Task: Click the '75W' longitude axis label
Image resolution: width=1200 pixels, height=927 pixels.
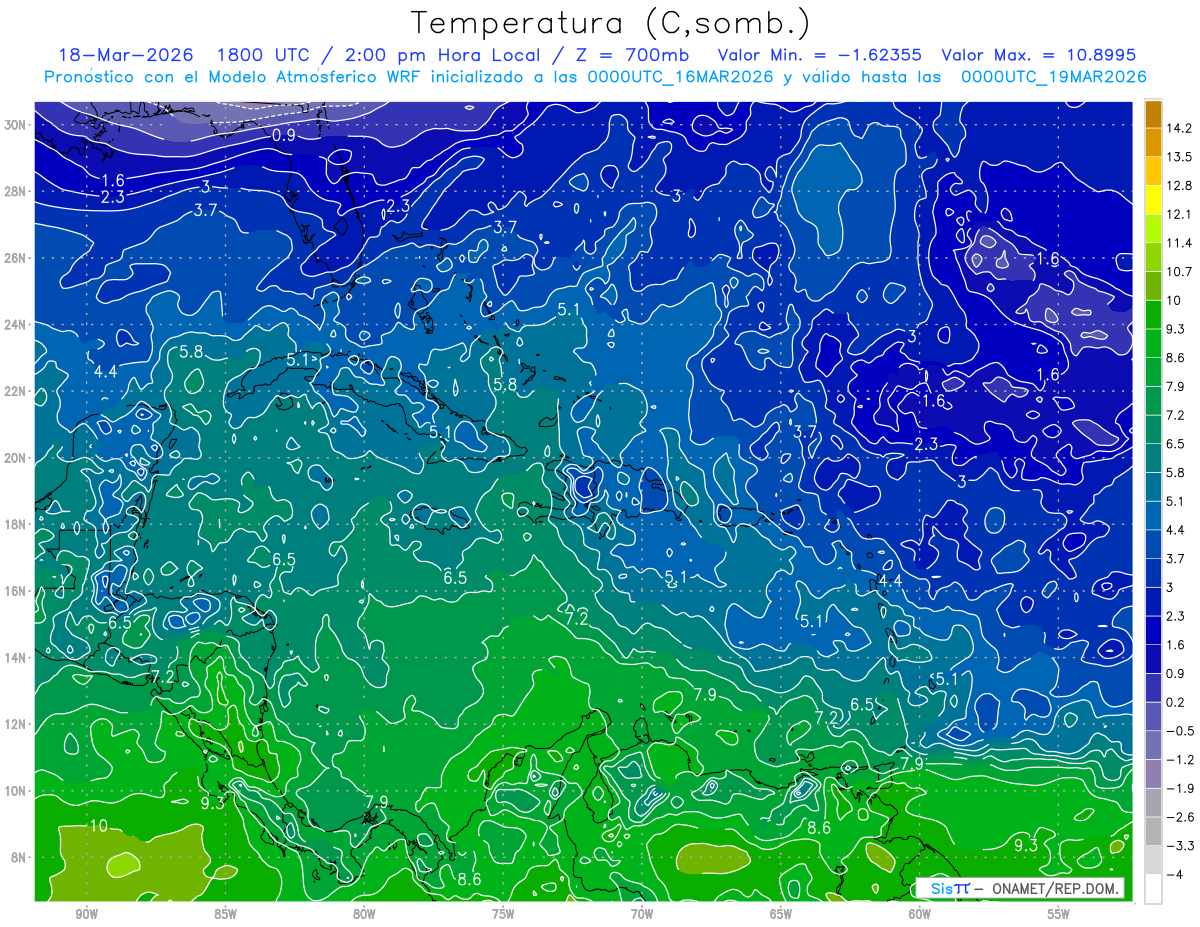Action: coord(503,915)
